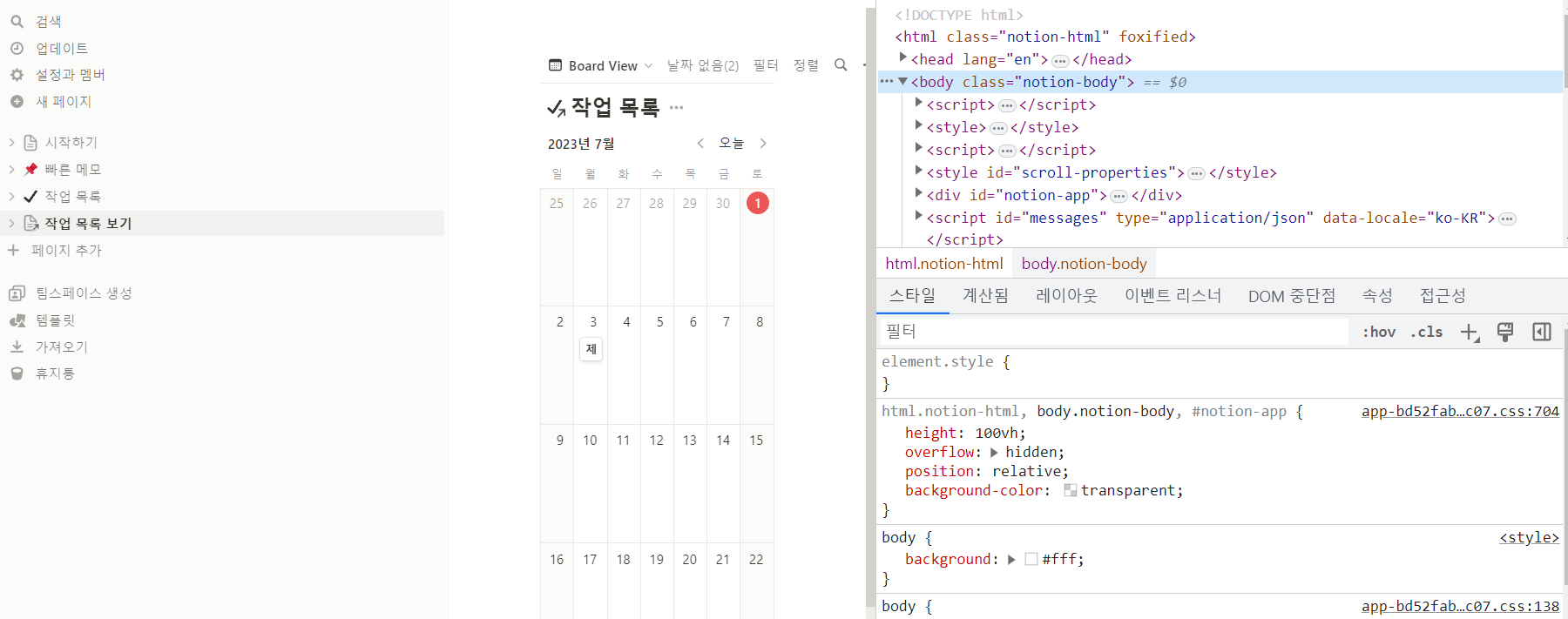The height and width of the screenshot is (619, 1568).
Task: Click the checkmark icon of 작업 목록 page
Action: [30, 196]
